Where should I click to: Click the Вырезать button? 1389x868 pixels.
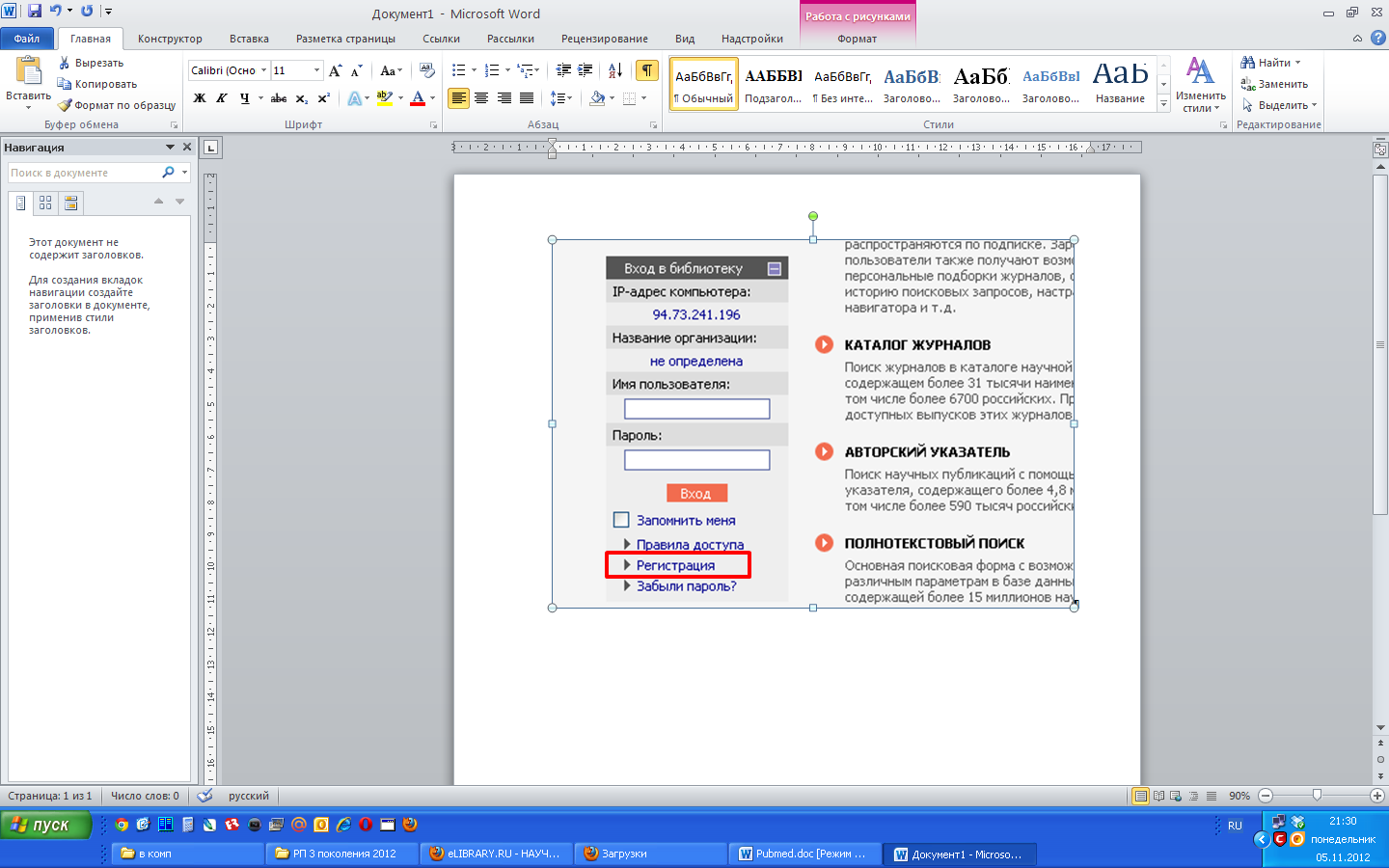pyautogui.click(x=91, y=63)
